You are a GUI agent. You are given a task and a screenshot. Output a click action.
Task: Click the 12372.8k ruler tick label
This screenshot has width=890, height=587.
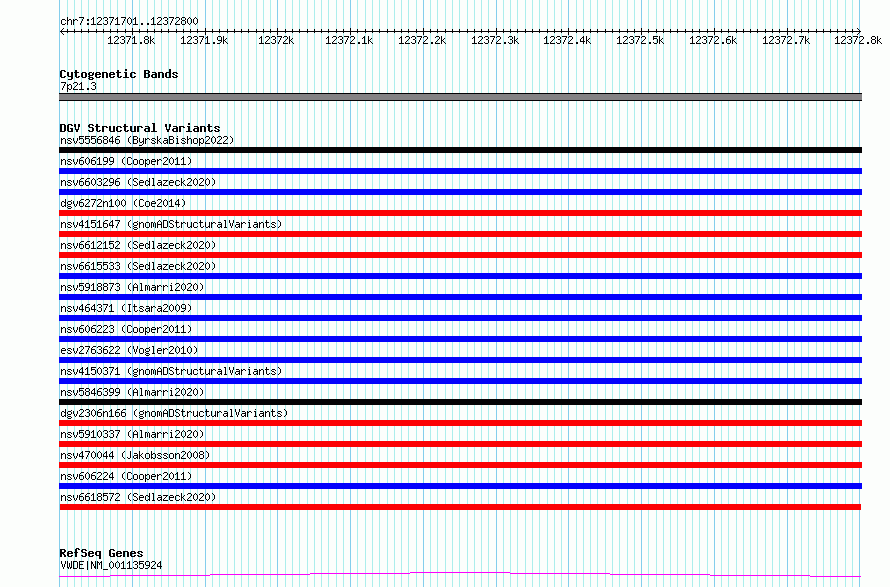pyautogui.click(x=858, y=40)
